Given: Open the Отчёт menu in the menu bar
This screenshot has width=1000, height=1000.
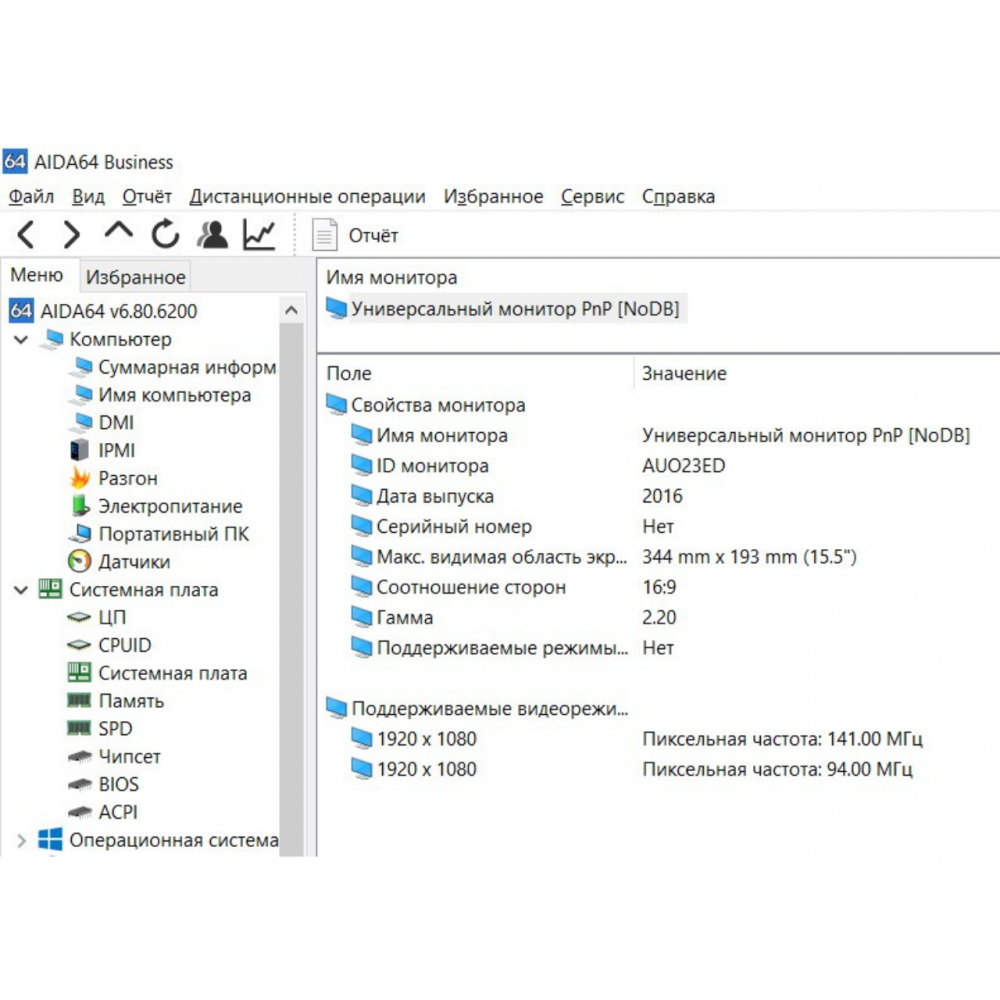Looking at the screenshot, I should [147, 196].
